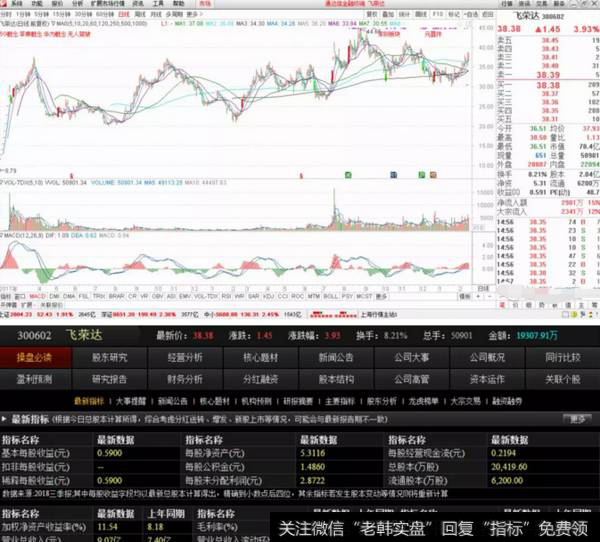
Task: Open the 经营分析 section
Action: pyautogui.click(x=185, y=358)
